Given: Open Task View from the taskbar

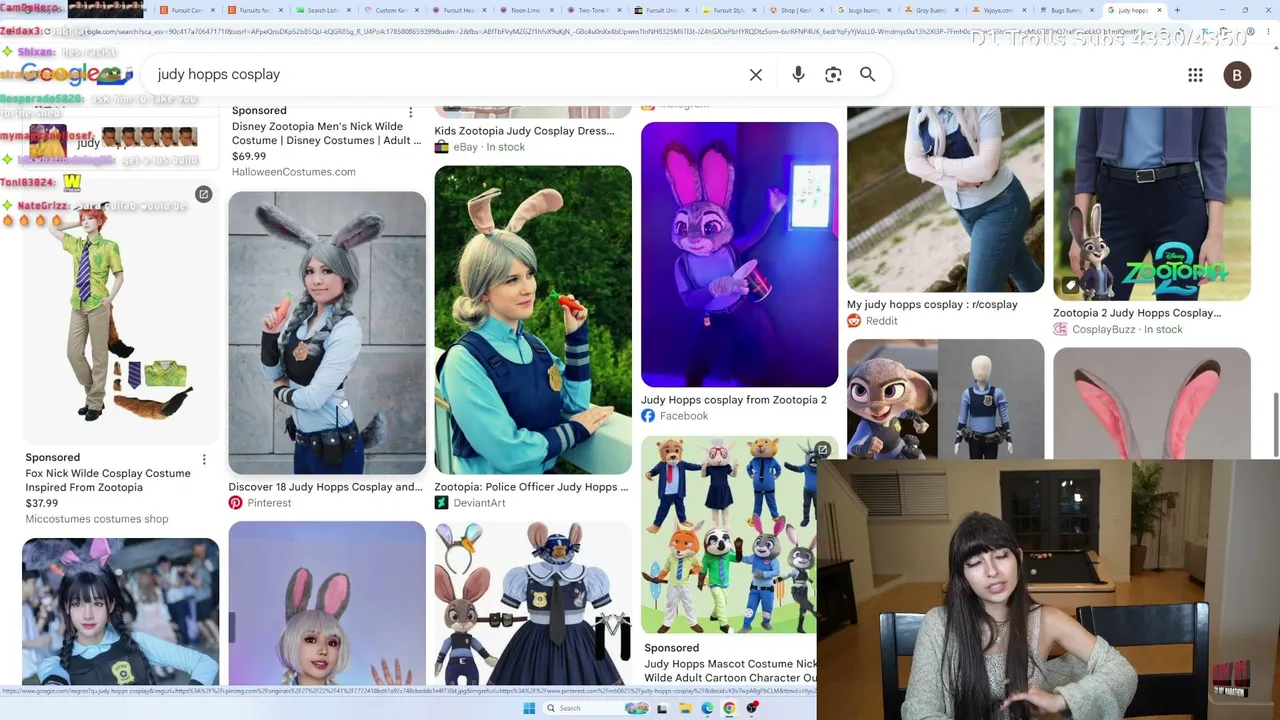Looking at the screenshot, I should (662, 708).
